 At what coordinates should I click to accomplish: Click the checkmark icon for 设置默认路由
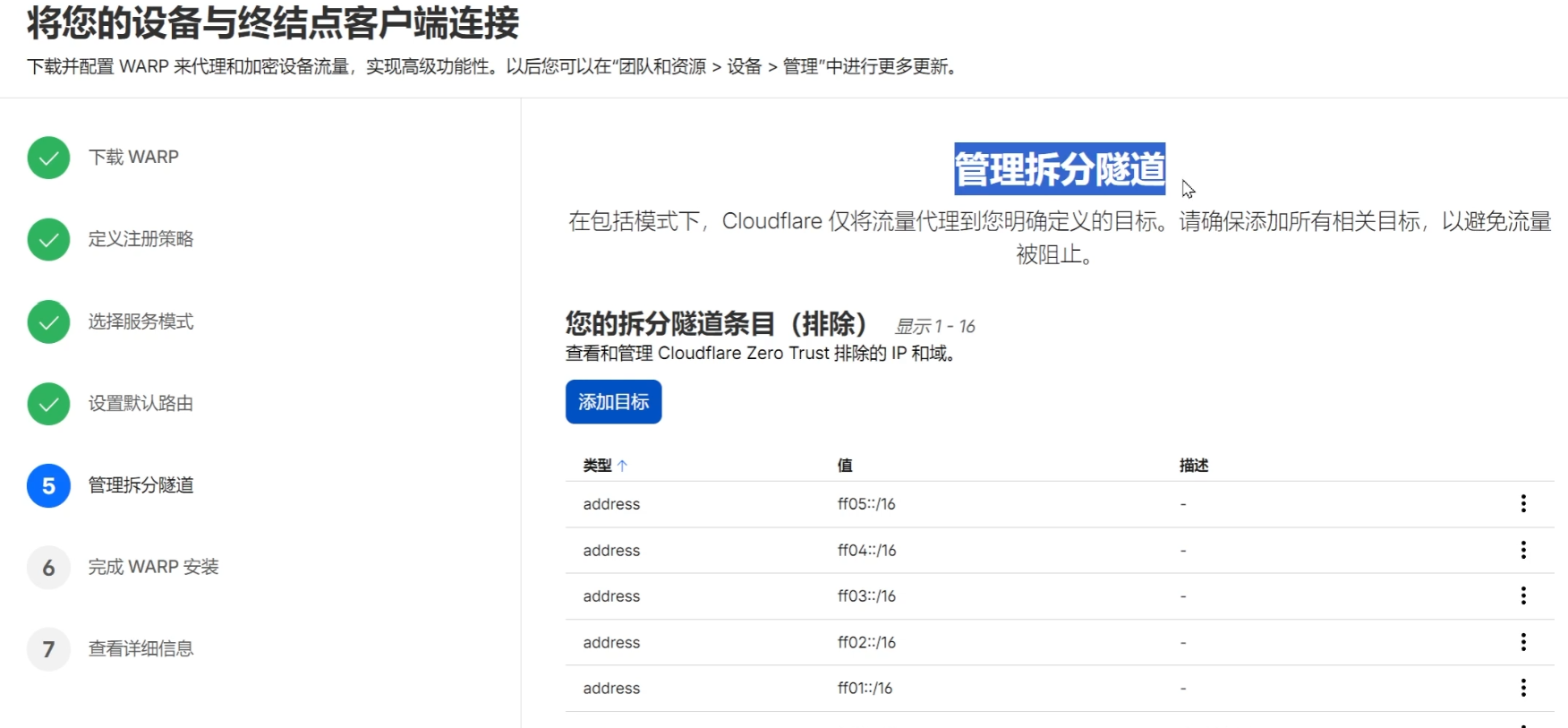click(x=48, y=404)
